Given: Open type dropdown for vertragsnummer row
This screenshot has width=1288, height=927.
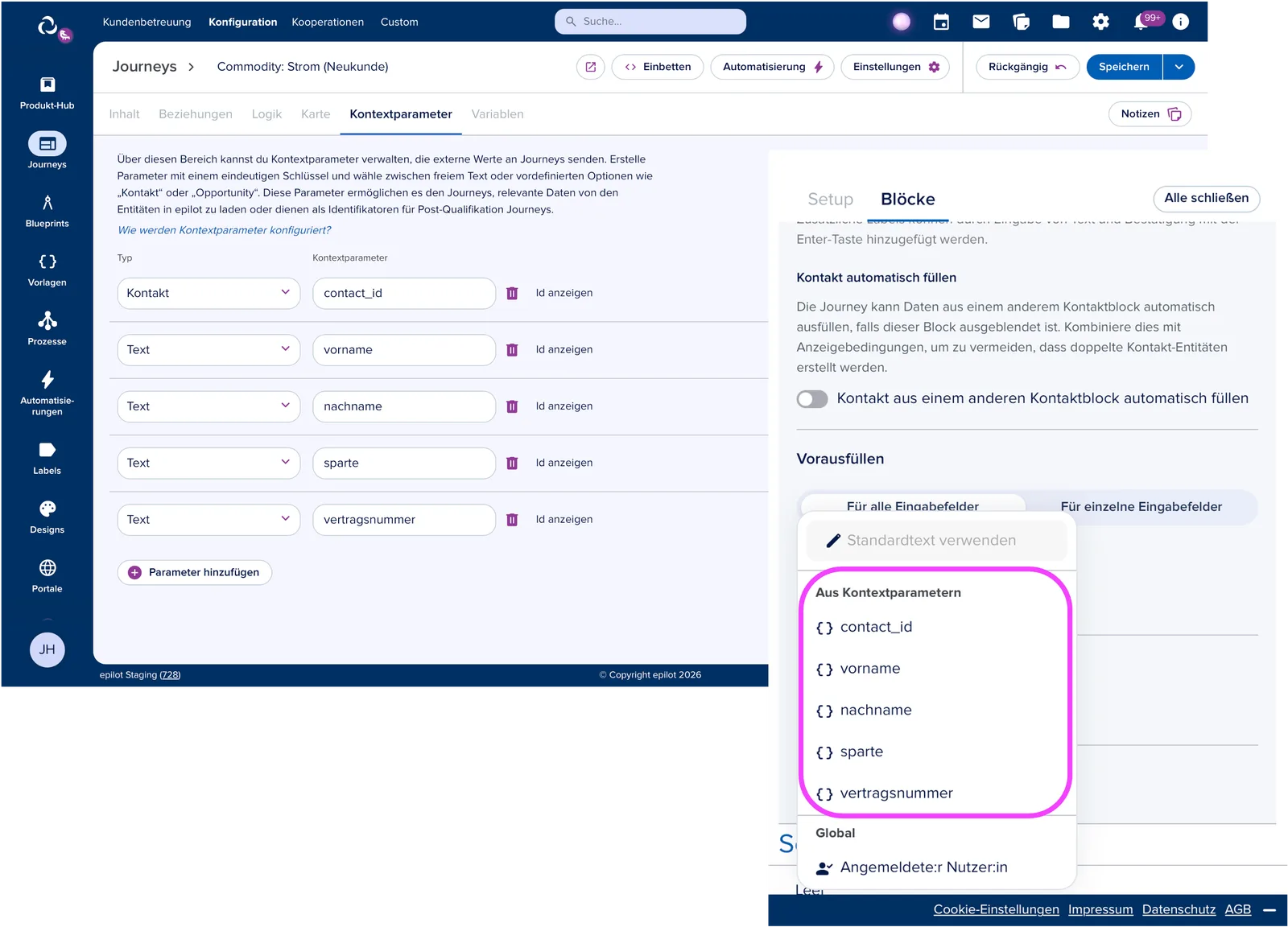Looking at the screenshot, I should coord(208,520).
